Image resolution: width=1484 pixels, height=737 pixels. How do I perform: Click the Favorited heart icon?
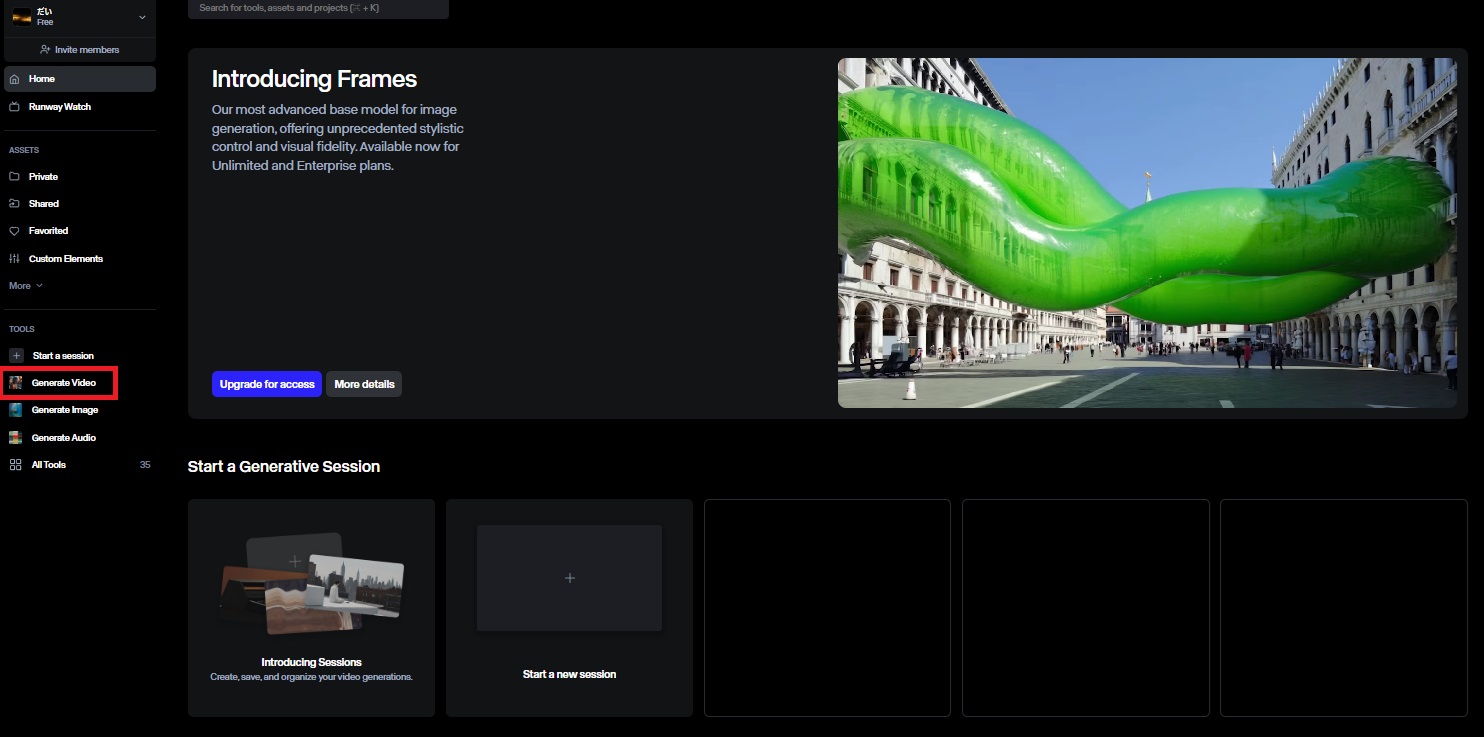click(x=14, y=231)
